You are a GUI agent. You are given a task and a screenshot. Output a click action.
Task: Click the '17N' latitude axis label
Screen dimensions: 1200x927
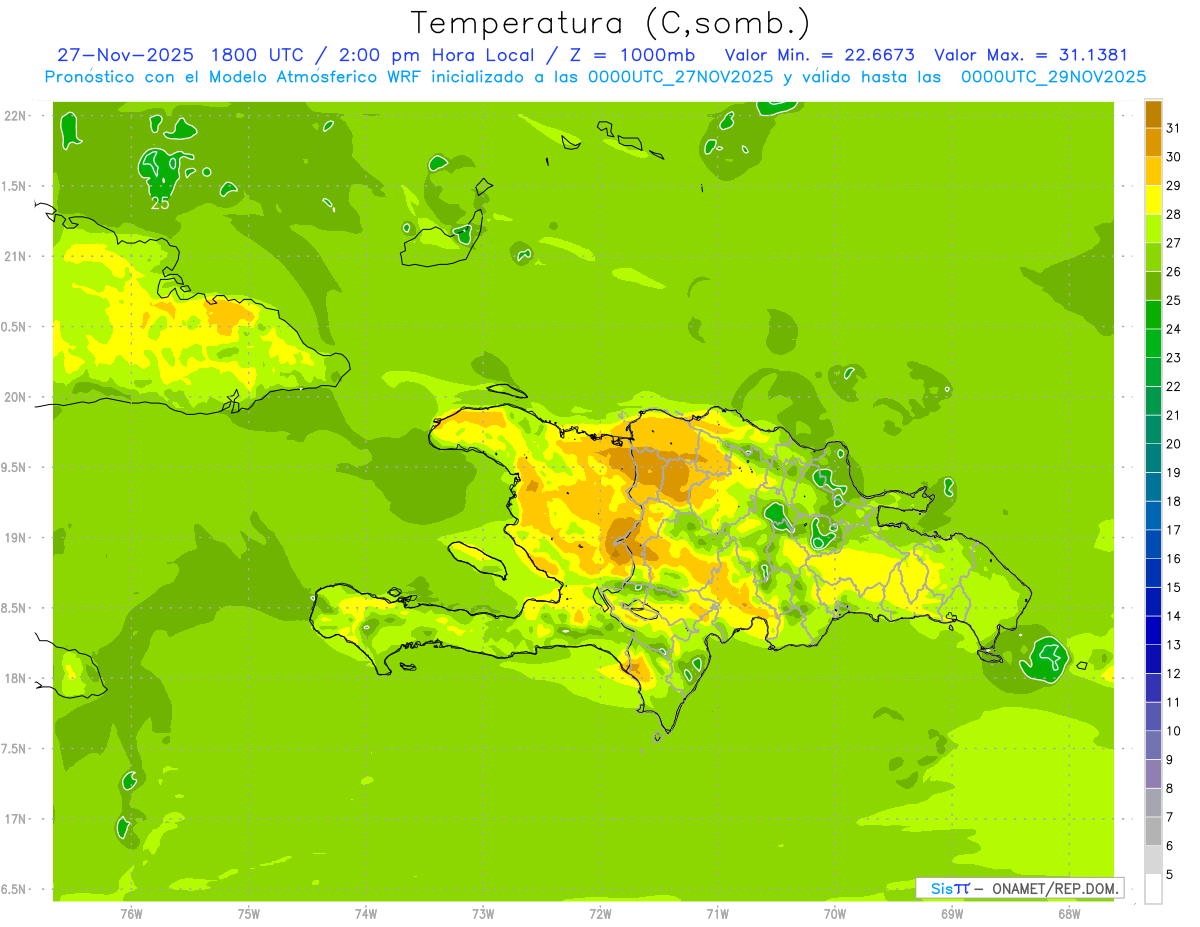point(15,819)
